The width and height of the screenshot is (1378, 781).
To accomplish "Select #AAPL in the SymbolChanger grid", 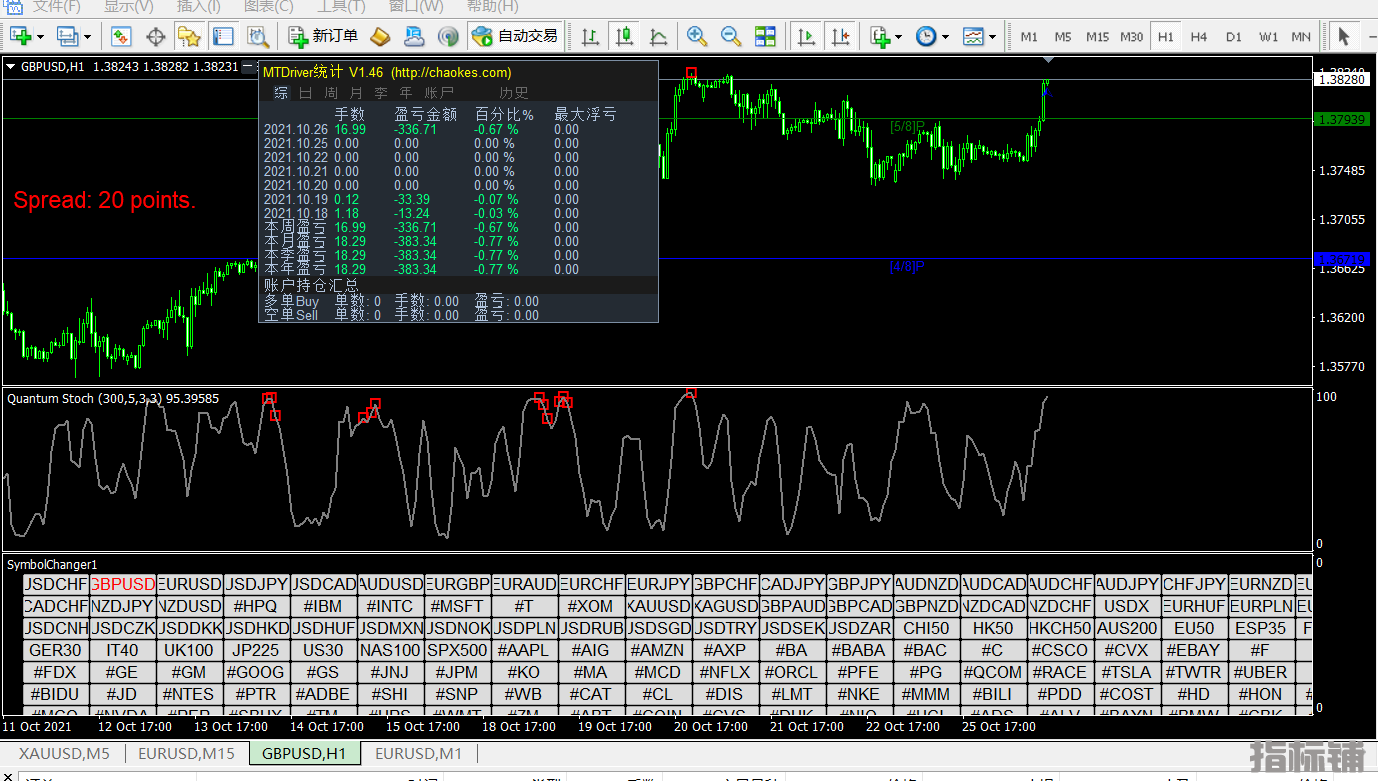I will [525, 650].
